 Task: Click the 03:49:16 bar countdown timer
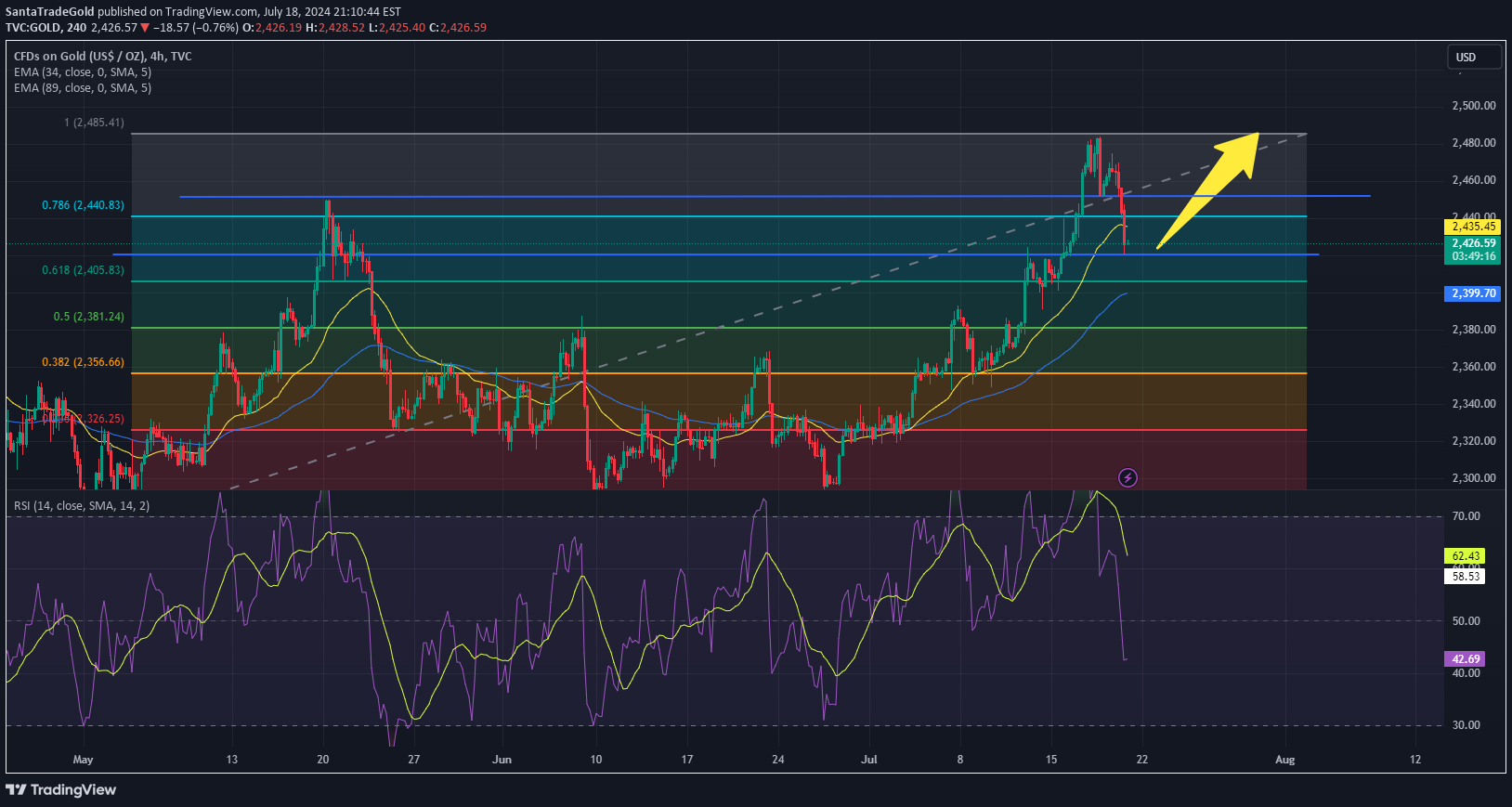pos(1474,256)
